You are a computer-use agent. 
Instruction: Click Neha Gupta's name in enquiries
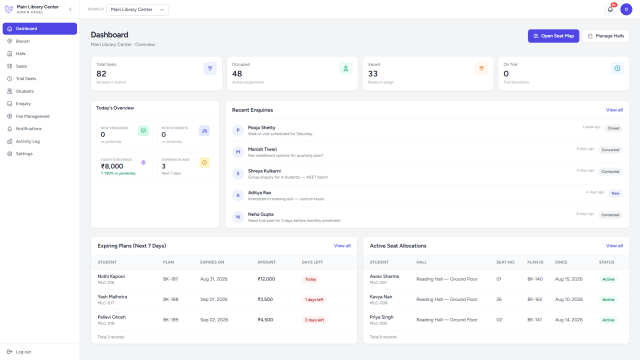(x=261, y=214)
